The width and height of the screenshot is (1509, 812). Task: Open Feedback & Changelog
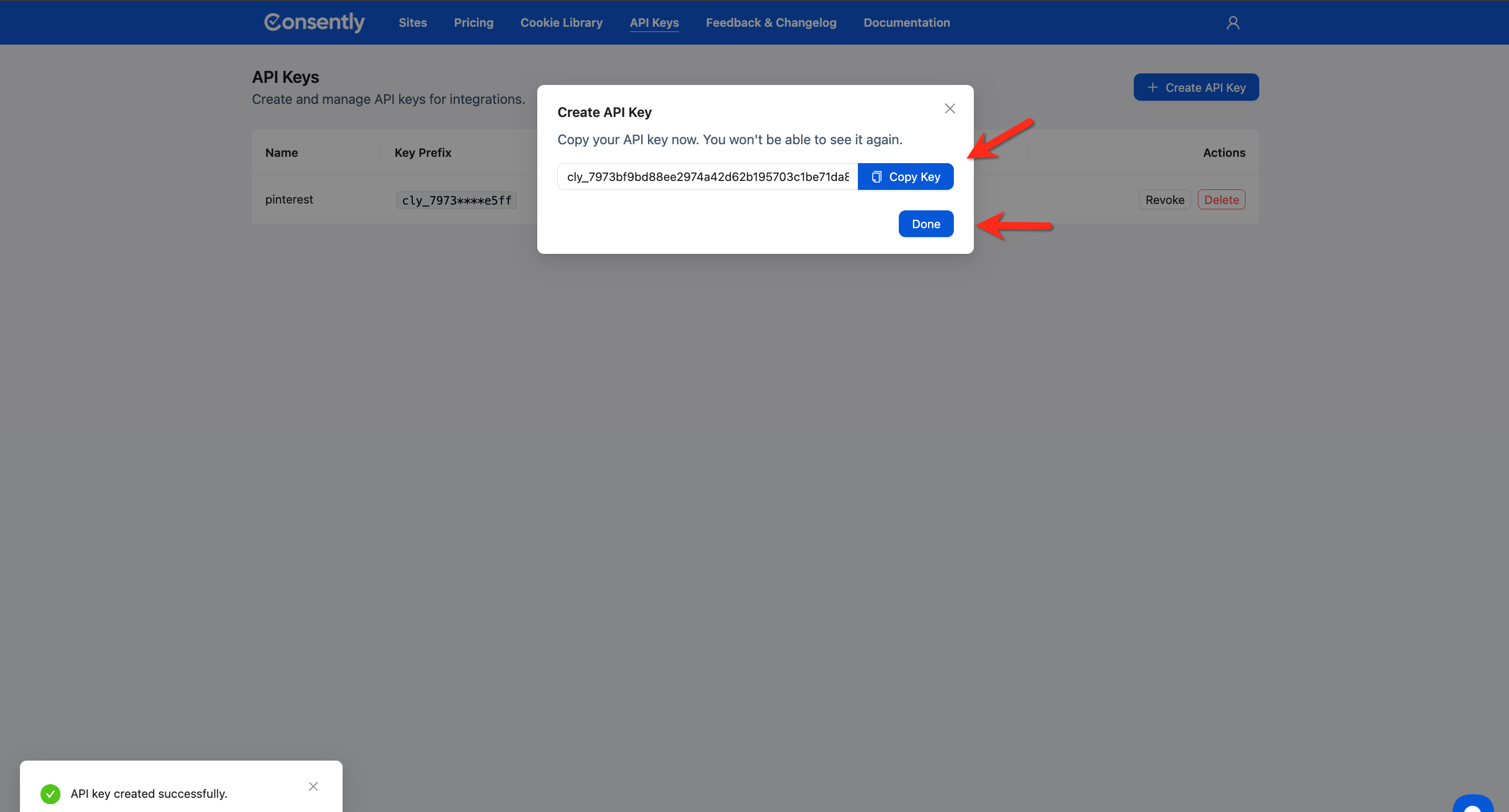(771, 22)
